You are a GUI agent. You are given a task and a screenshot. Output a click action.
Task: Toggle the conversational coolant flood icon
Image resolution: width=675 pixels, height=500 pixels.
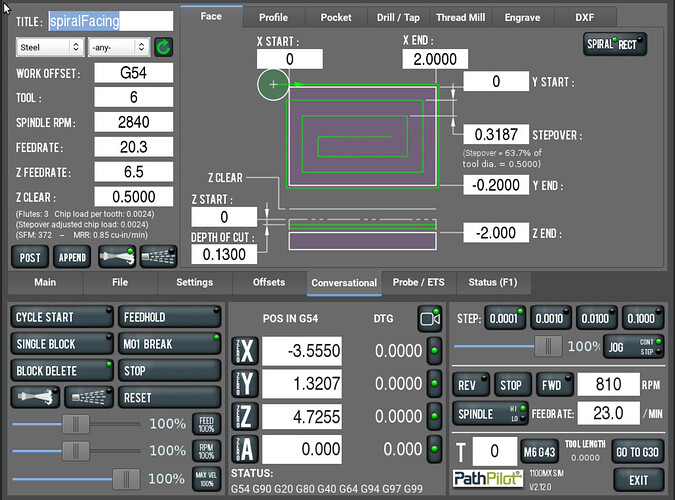(x=117, y=257)
